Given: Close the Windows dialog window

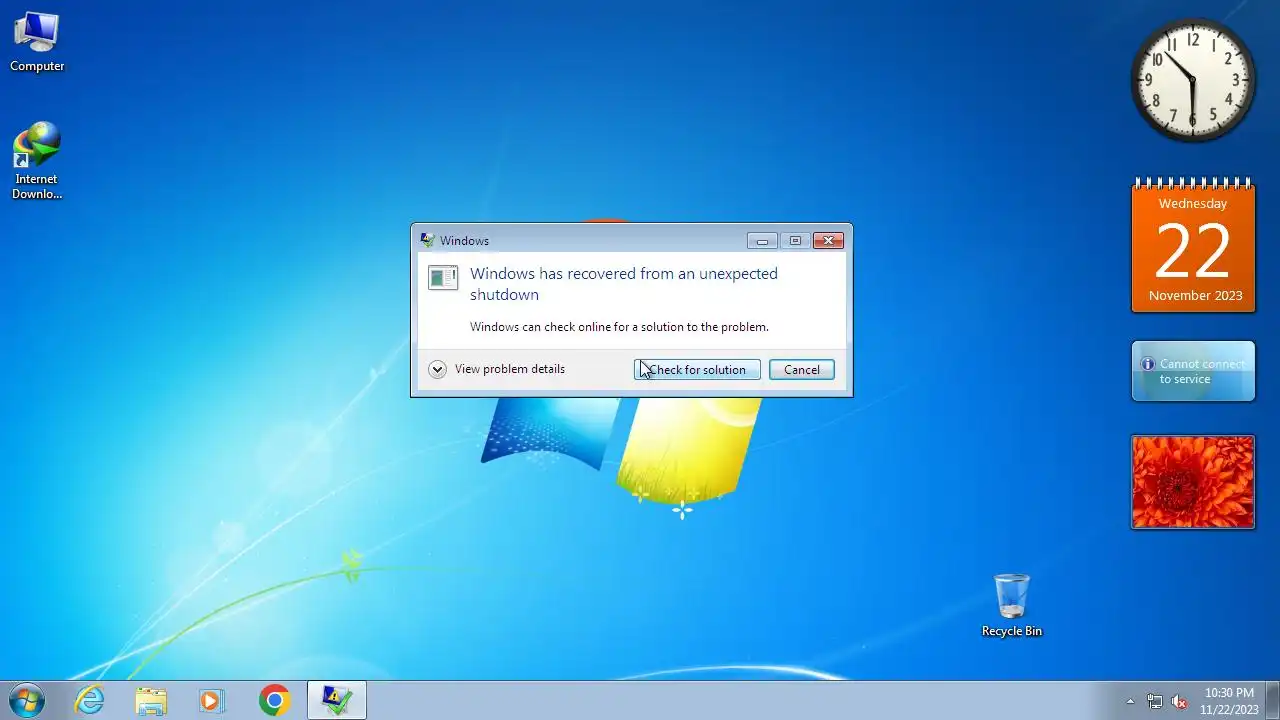Looking at the screenshot, I should point(828,240).
